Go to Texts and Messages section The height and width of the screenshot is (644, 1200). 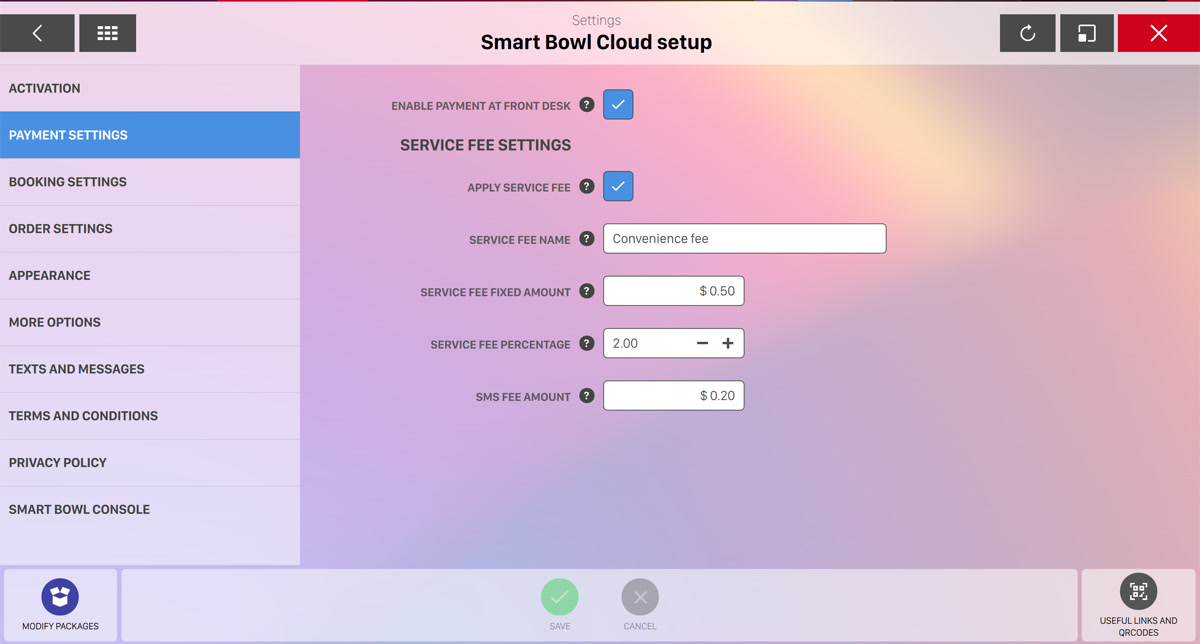click(x=150, y=369)
